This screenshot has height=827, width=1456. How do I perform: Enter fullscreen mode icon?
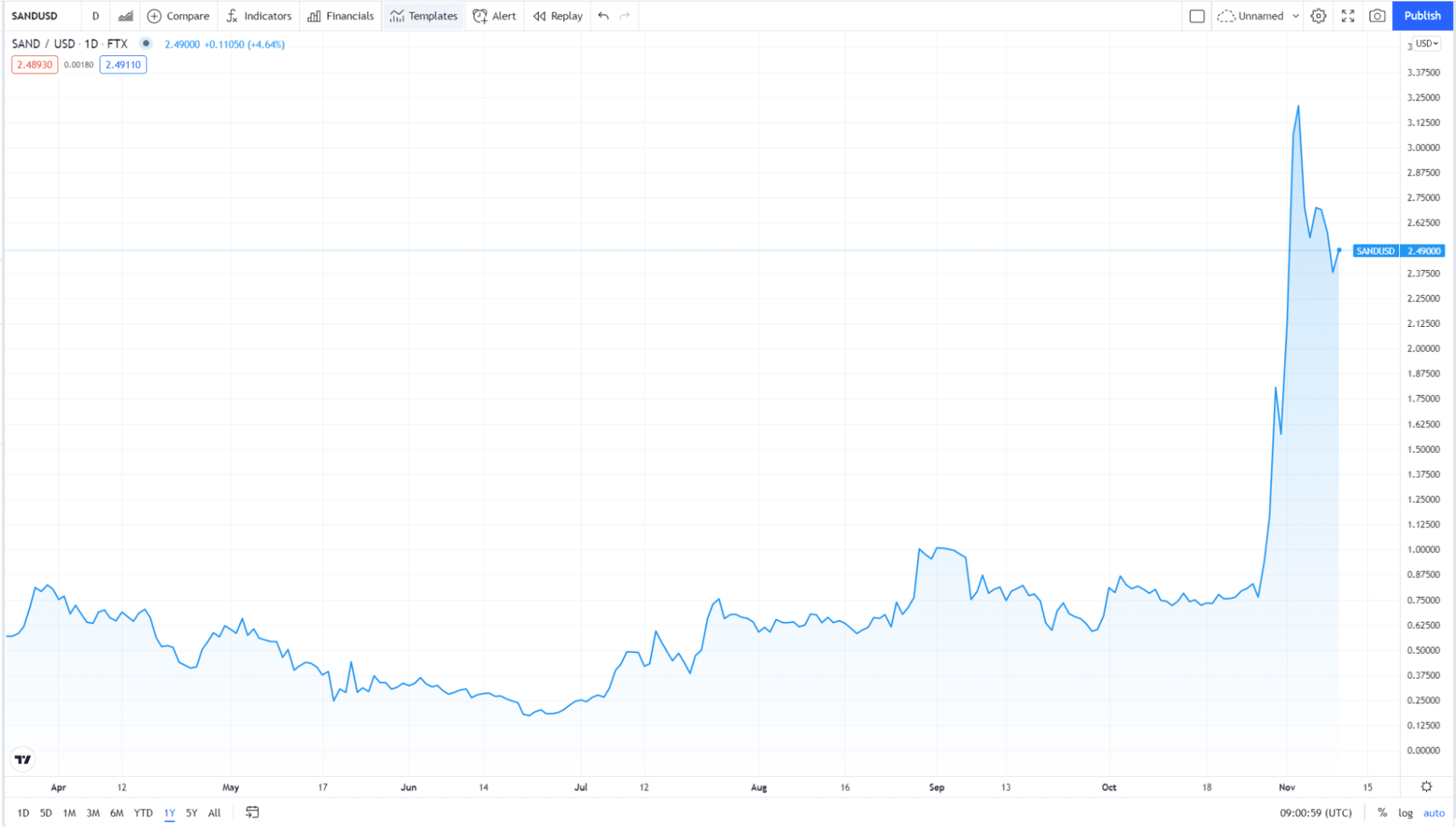(x=1348, y=16)
